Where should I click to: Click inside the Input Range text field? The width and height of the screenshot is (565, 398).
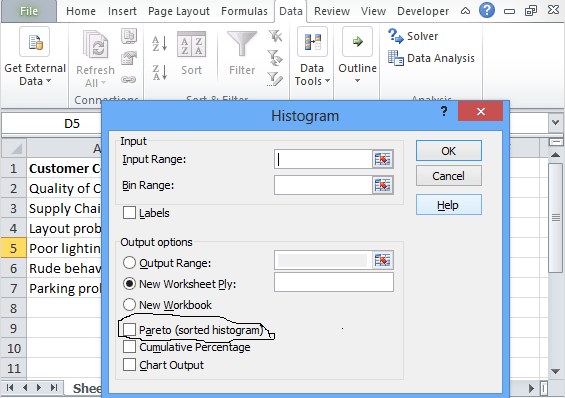pyautogui.click(x=323, y=159)
